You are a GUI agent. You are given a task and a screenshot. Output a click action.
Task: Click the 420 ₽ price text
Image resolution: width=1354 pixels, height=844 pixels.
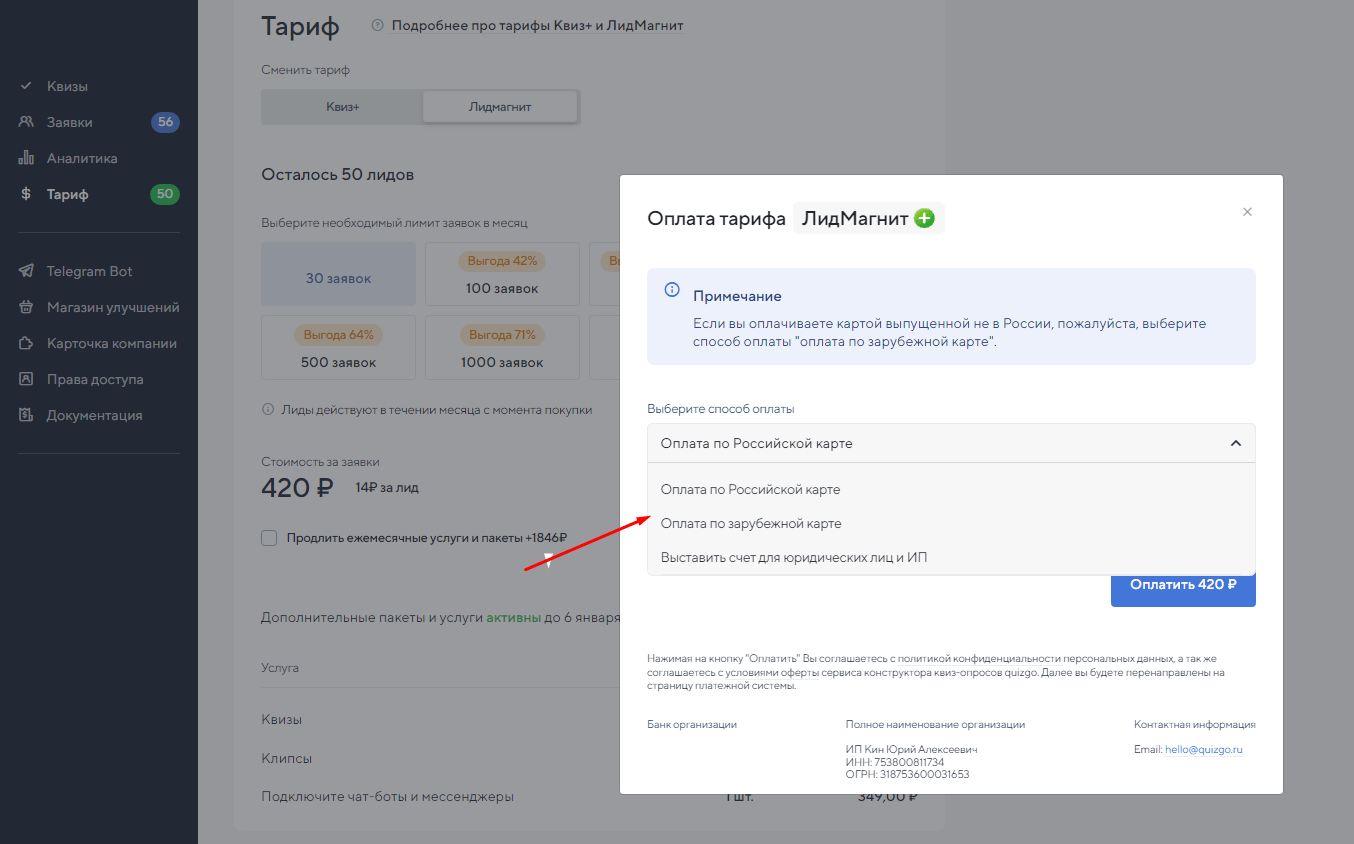tap(297, 488)
